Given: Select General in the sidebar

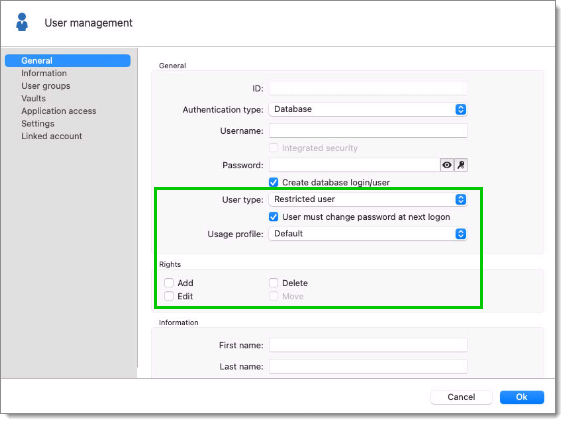Looking at the screenshot, I should tap(68, 61).
